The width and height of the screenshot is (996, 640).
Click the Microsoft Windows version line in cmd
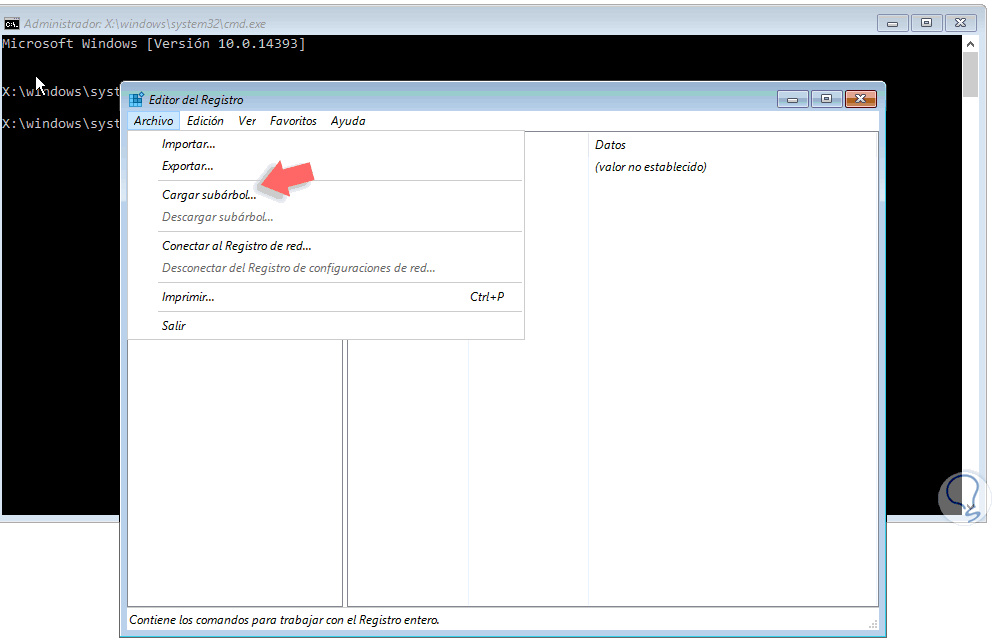pyautogui.click(x=154, y=44)
